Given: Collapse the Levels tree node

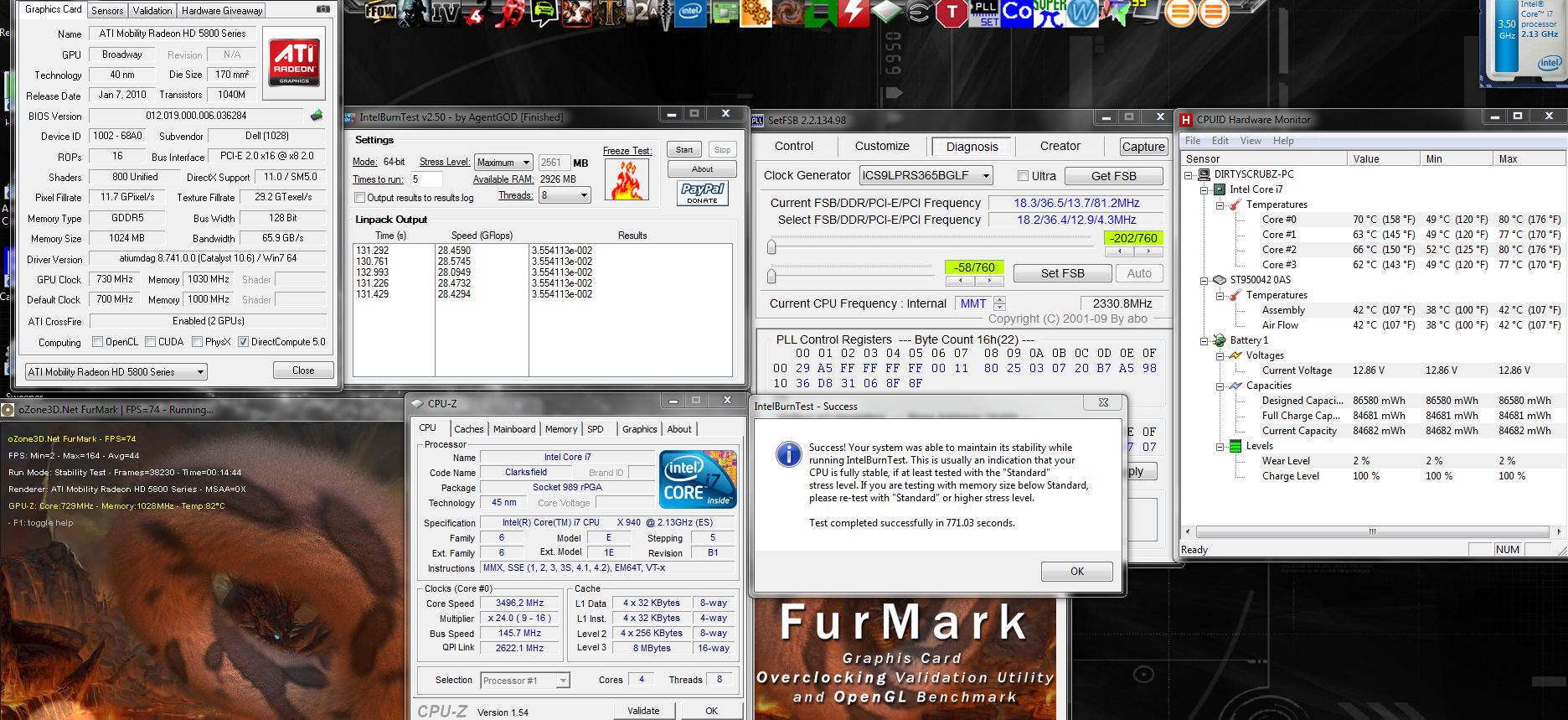Looking at the screenshot, I should pyautogui.click(x=1220, y=446).
